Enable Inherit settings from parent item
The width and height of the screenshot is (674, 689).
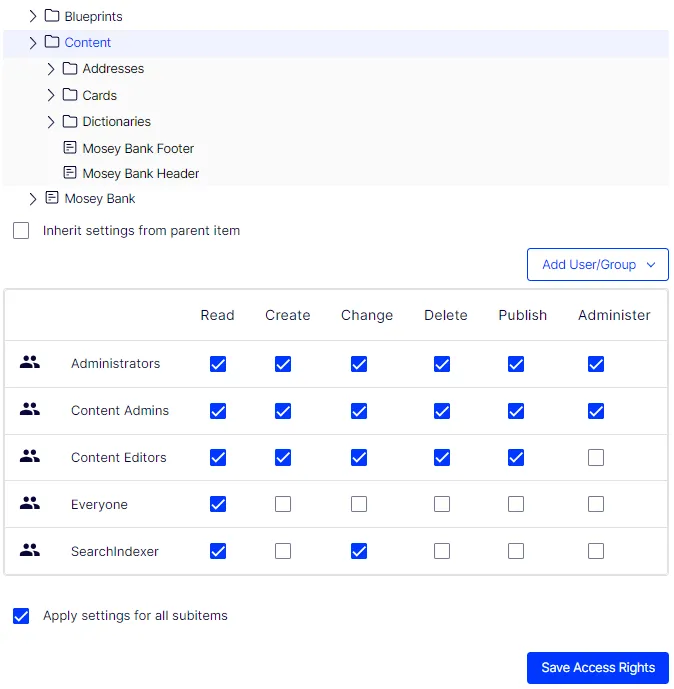(x=21, y=230)
